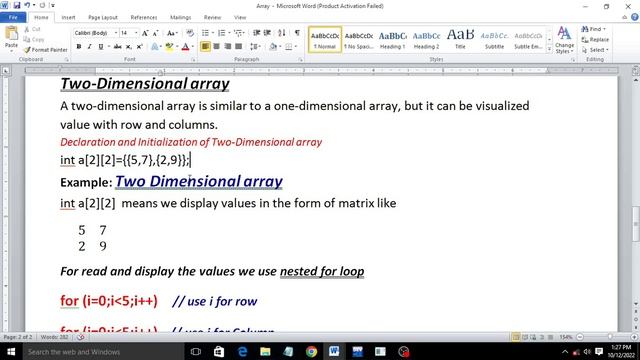The width and height of the screenshot is (640, 360).
Task: Apply the Heading 1 style
Action: point(392,40)
